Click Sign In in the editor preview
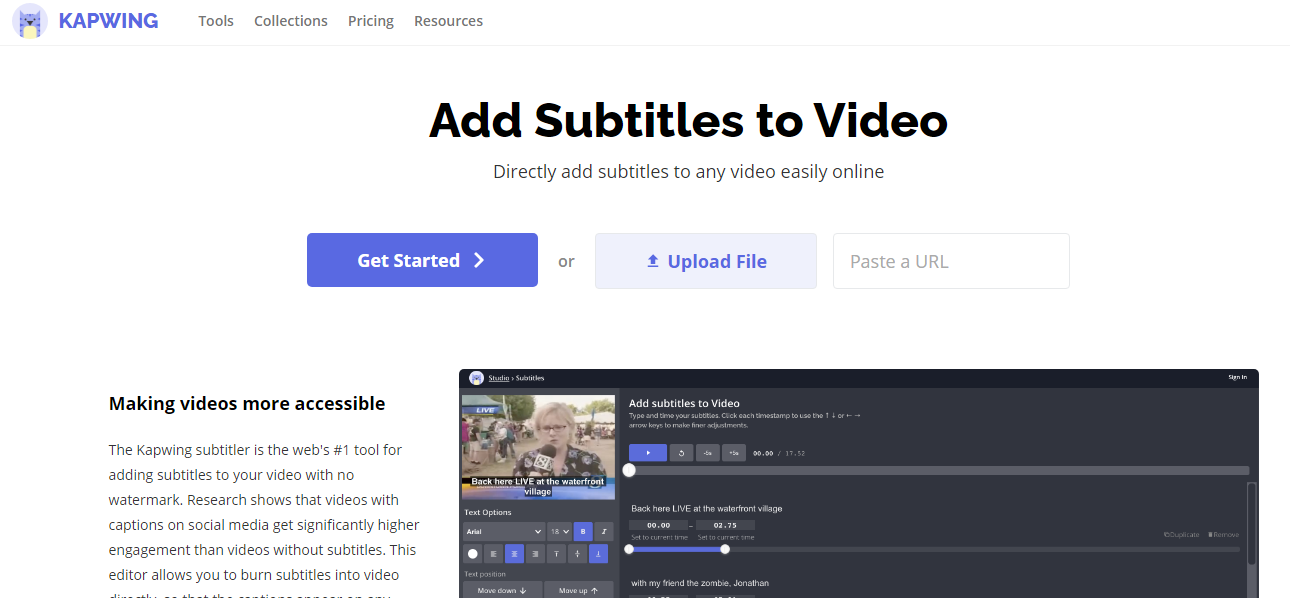This screenshot has height=598, width=1290. (1237, 377)
